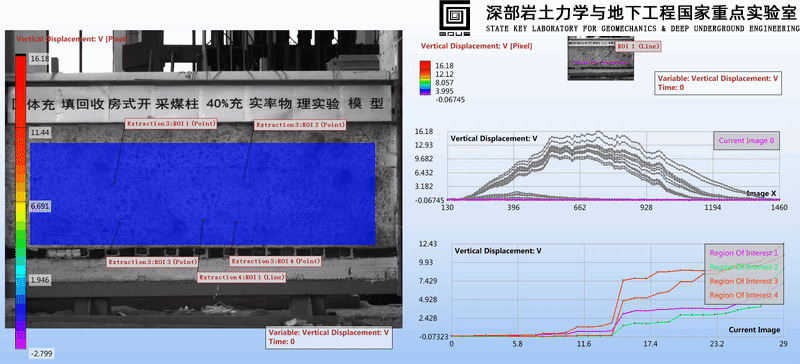
Task: Click the 'Vertical Displacement: V' title of the line chart
Action: [x=494, y=138]
